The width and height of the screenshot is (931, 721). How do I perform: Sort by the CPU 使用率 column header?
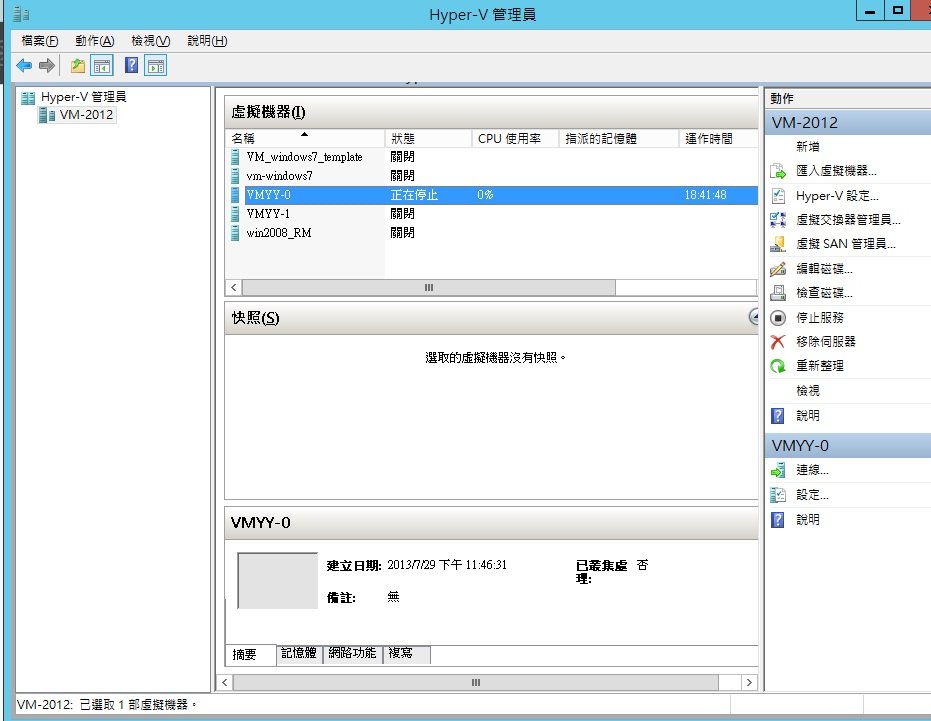point(515,139)
